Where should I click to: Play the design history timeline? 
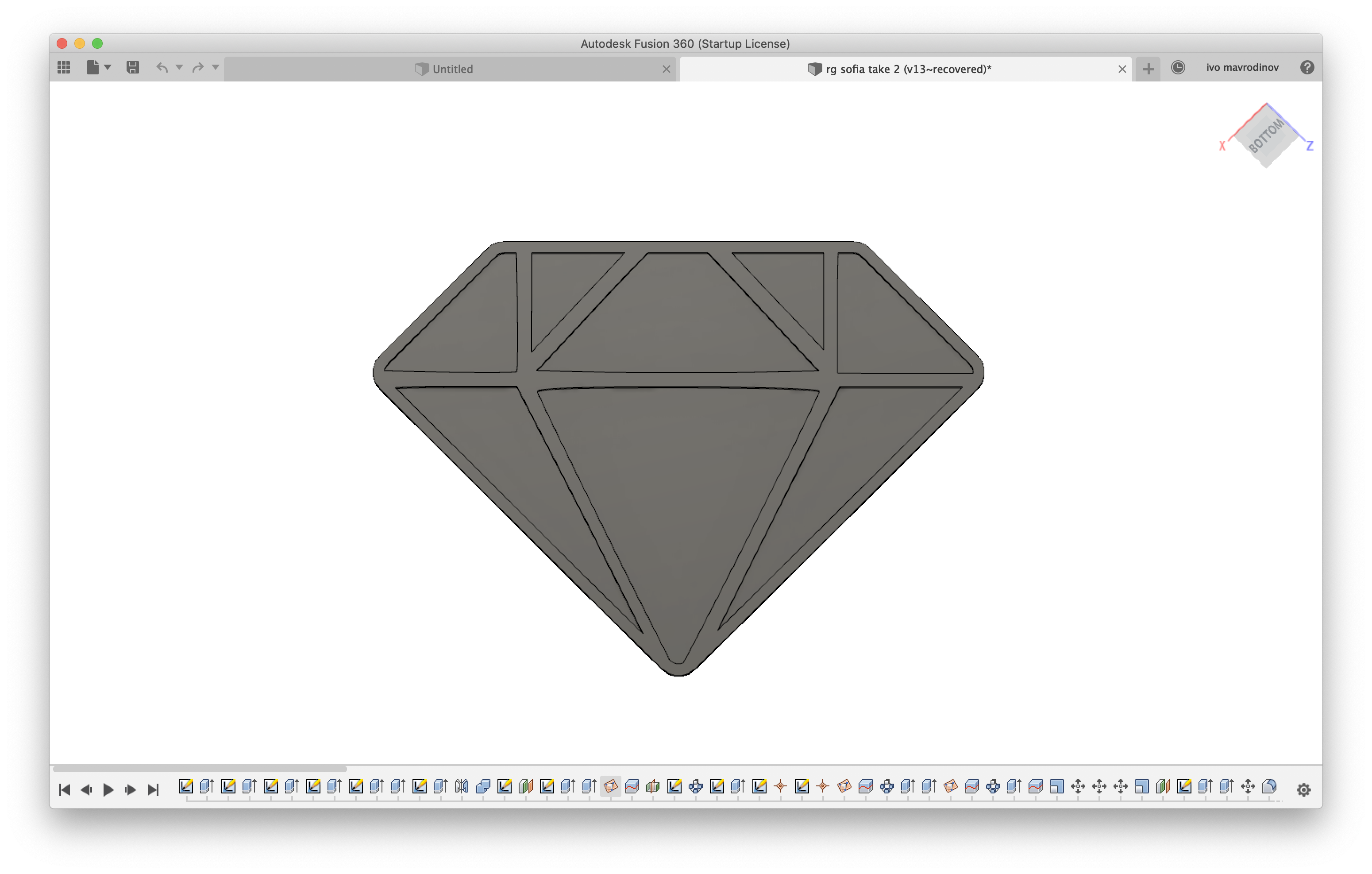click(x=108, y=789)
